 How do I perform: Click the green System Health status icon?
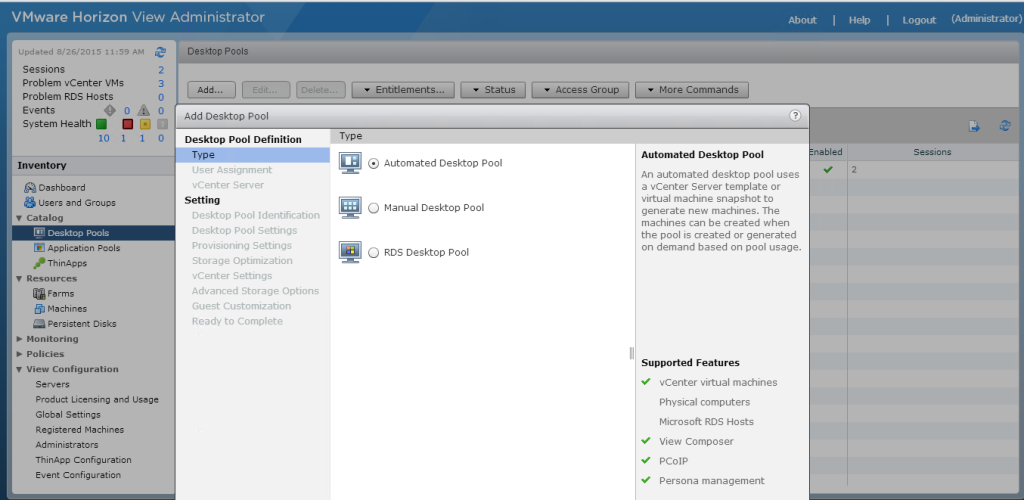pyautogui.click(x=101, y=124)
